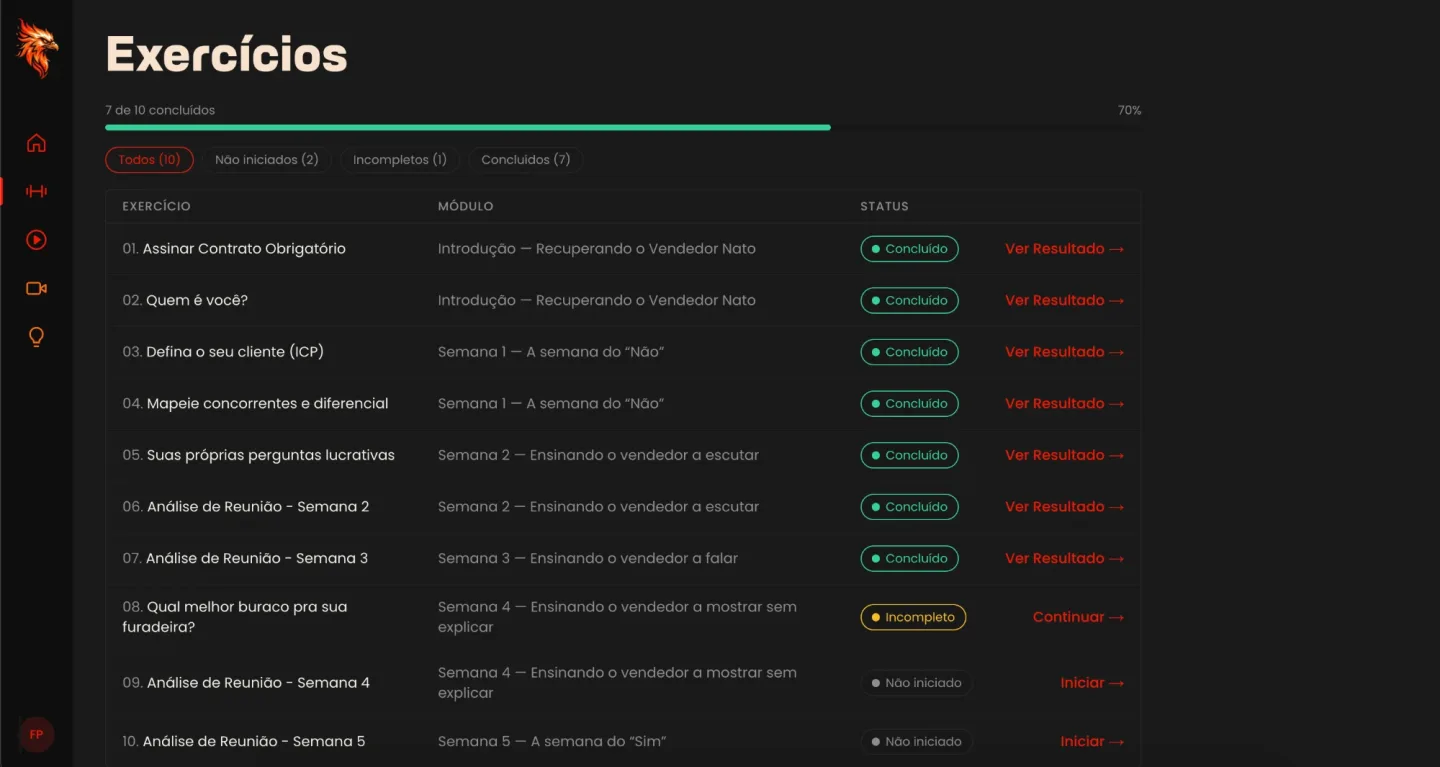Click Concluído badge for Quem é você?
The height and width of the screenshot is (767, 1440).
click(909, 301)
